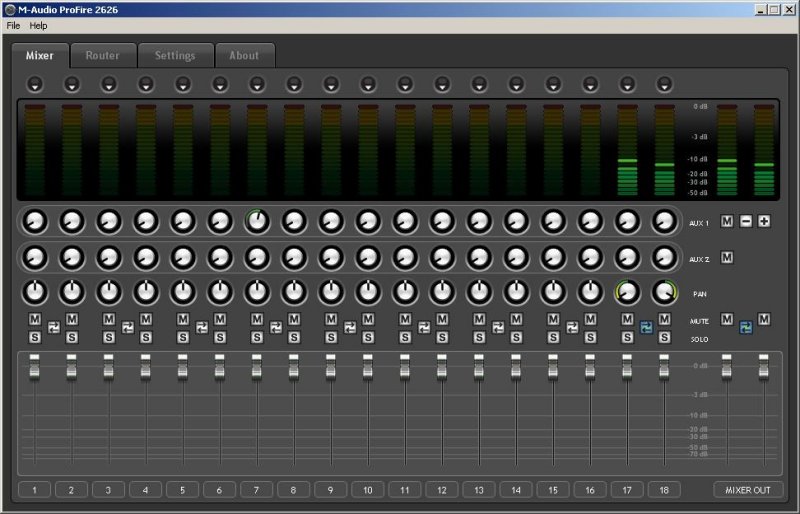Open the File menu

coord(13,26)
